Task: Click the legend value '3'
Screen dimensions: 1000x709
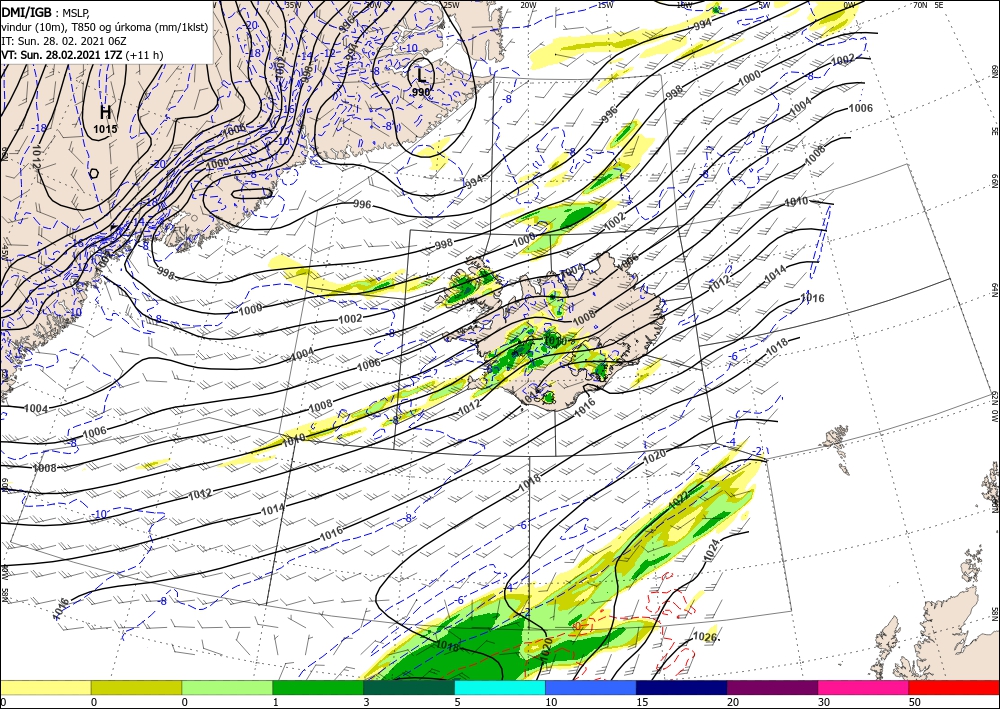Action: 366,702
